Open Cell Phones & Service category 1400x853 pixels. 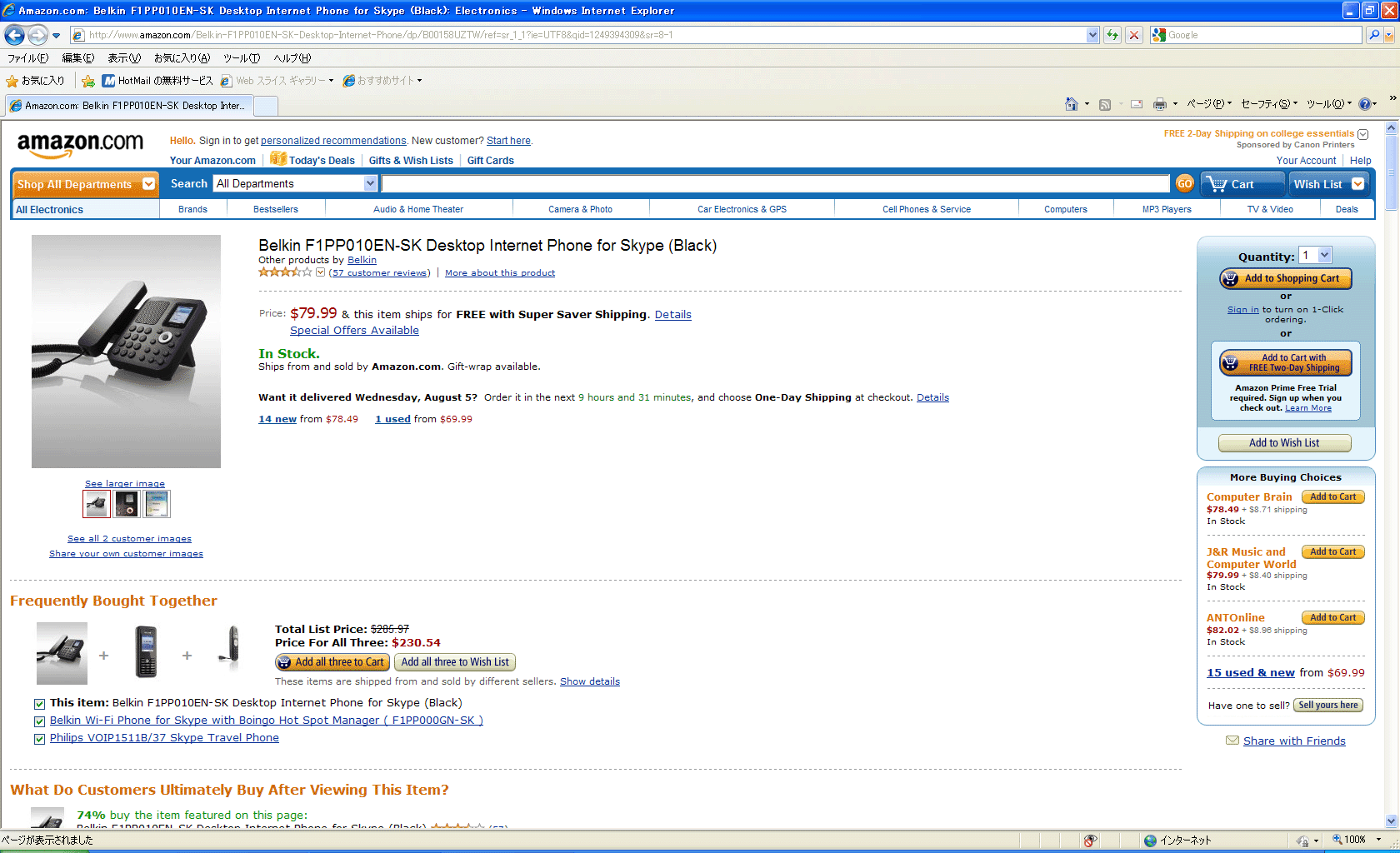point(926,210)
